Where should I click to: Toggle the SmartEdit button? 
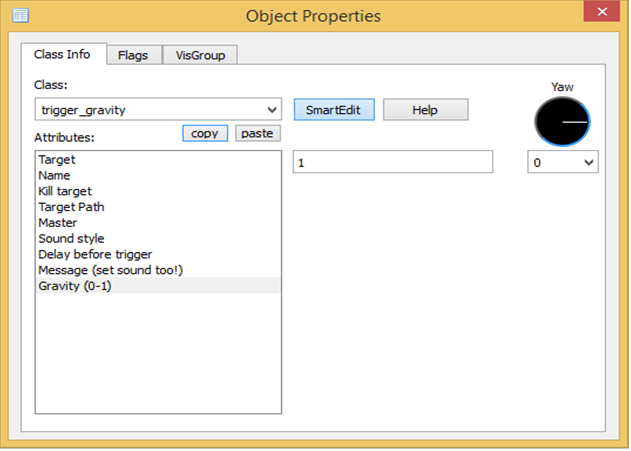[333, 110]
